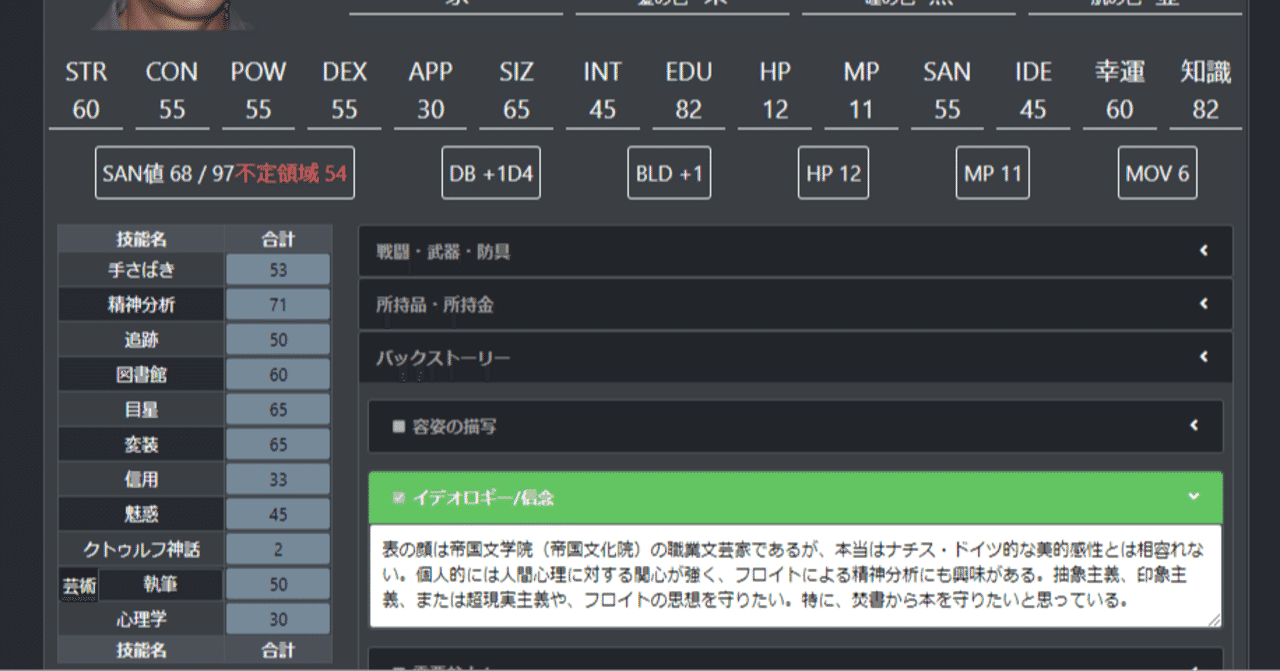Screen dimensions: 1280x671
Task: Select the SIZ value 65
Action: [516, 110]
